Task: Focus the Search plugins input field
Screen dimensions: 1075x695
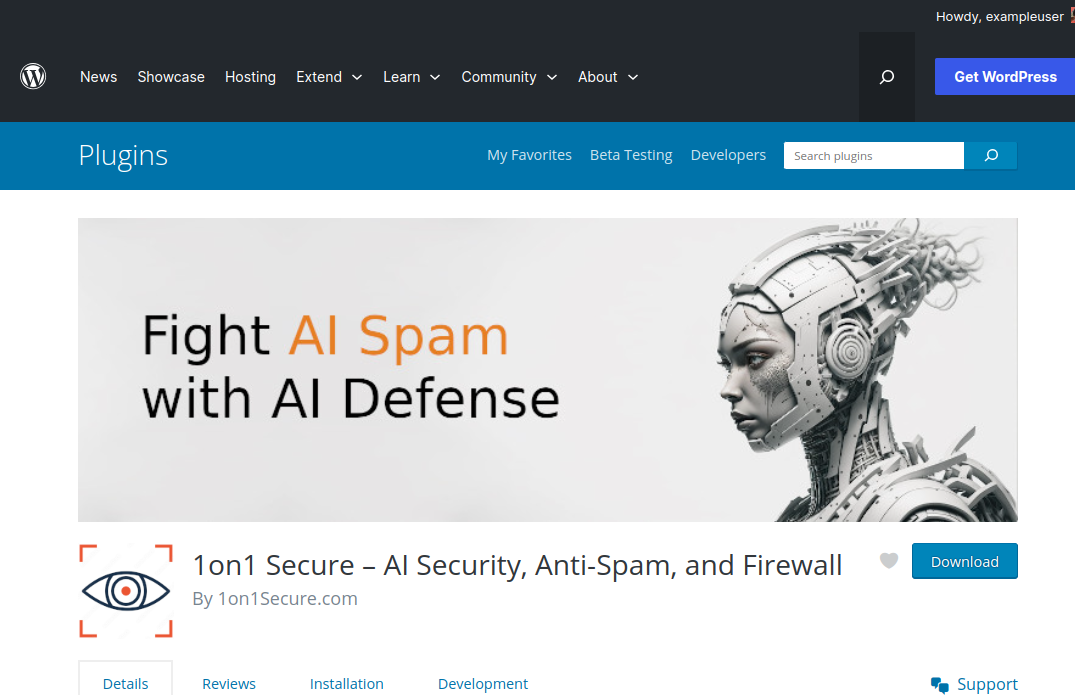Action: tap(873, 156)
